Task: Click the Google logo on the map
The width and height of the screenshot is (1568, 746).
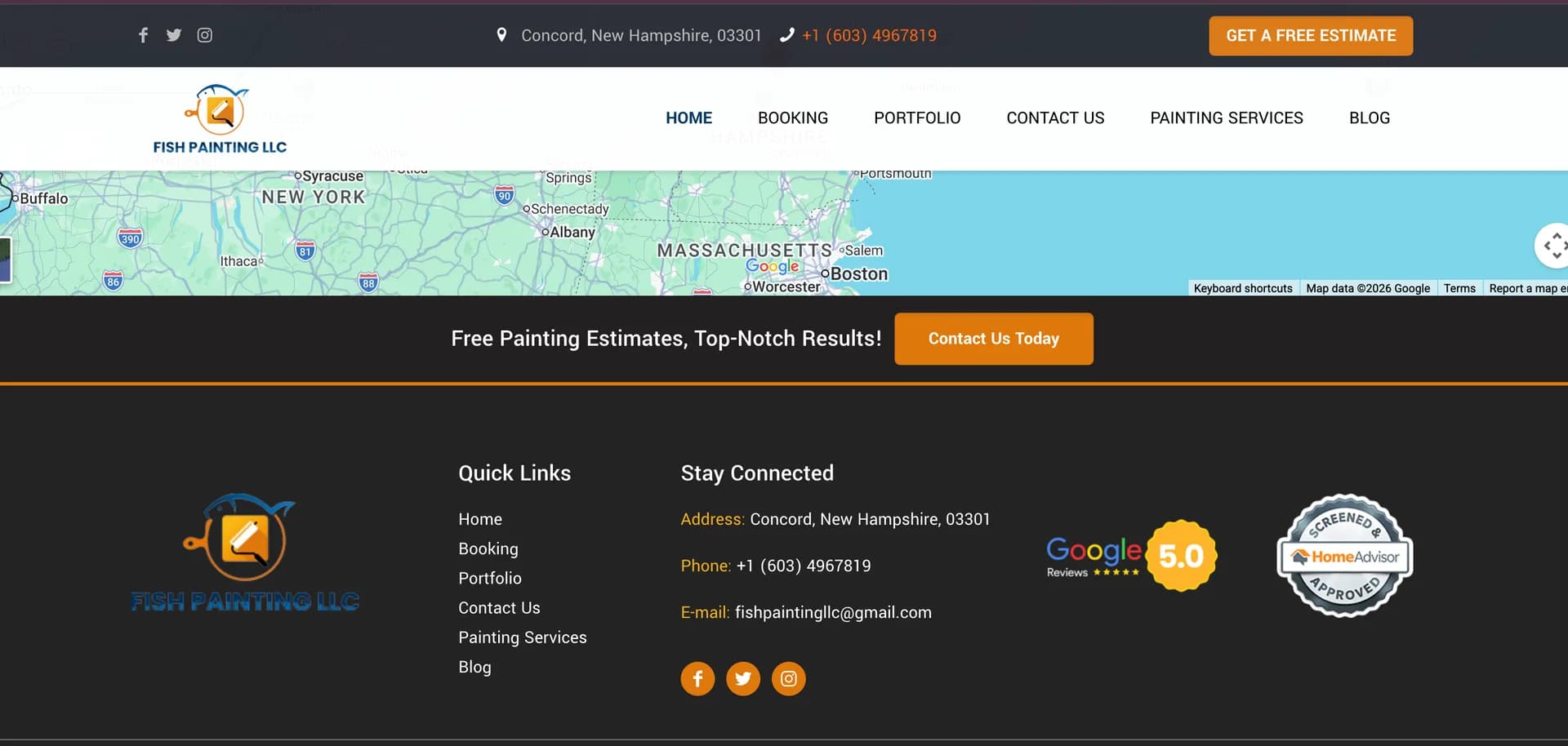Action: point(772,266)
